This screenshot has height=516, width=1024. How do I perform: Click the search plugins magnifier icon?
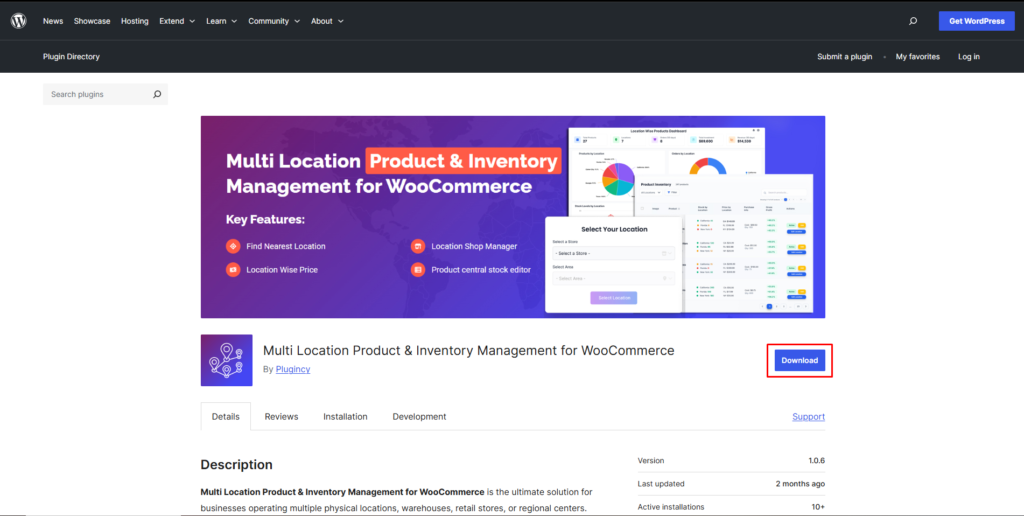click(157, 95)
